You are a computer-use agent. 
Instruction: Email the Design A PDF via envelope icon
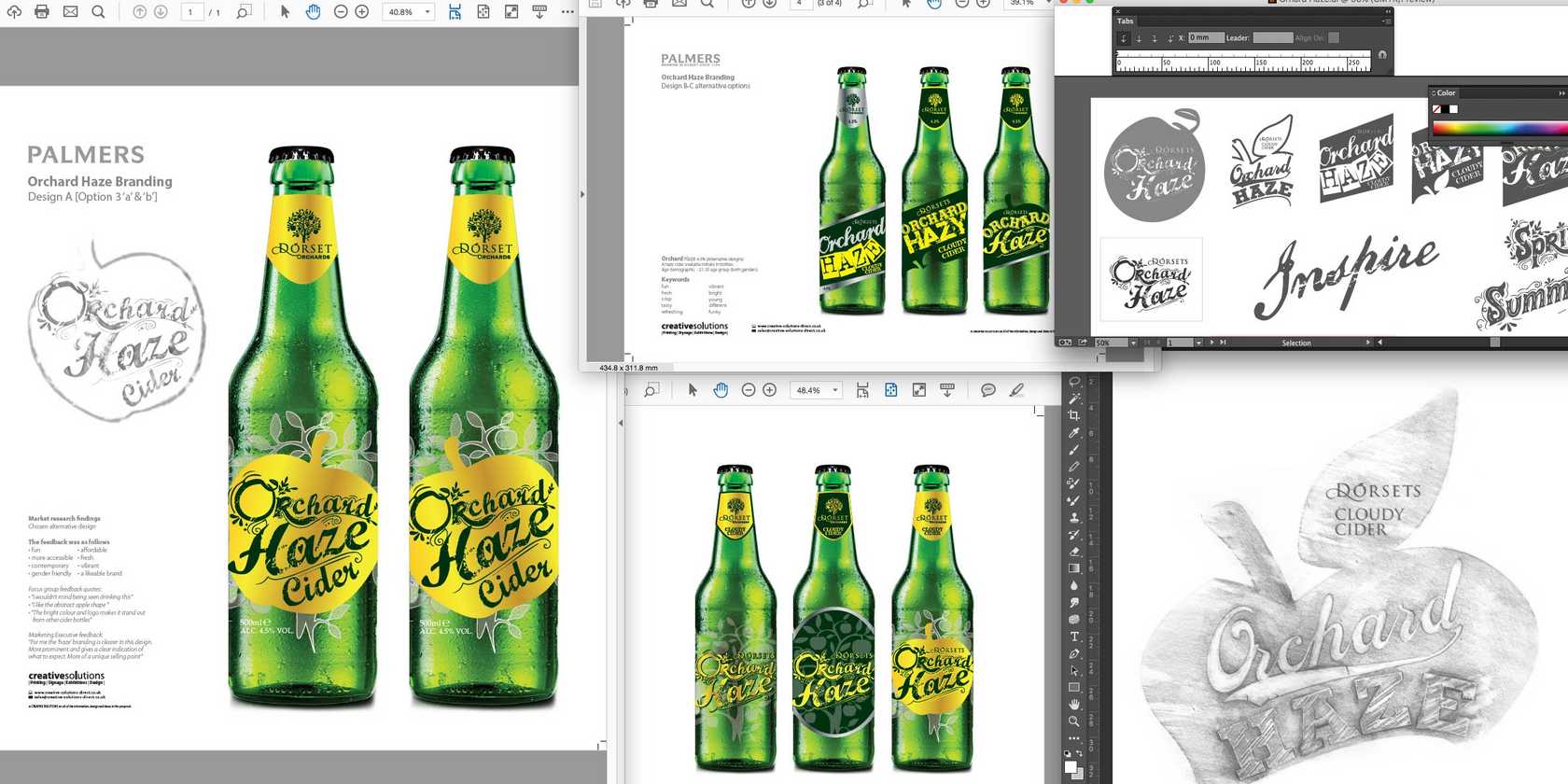(x=70, y=11)
